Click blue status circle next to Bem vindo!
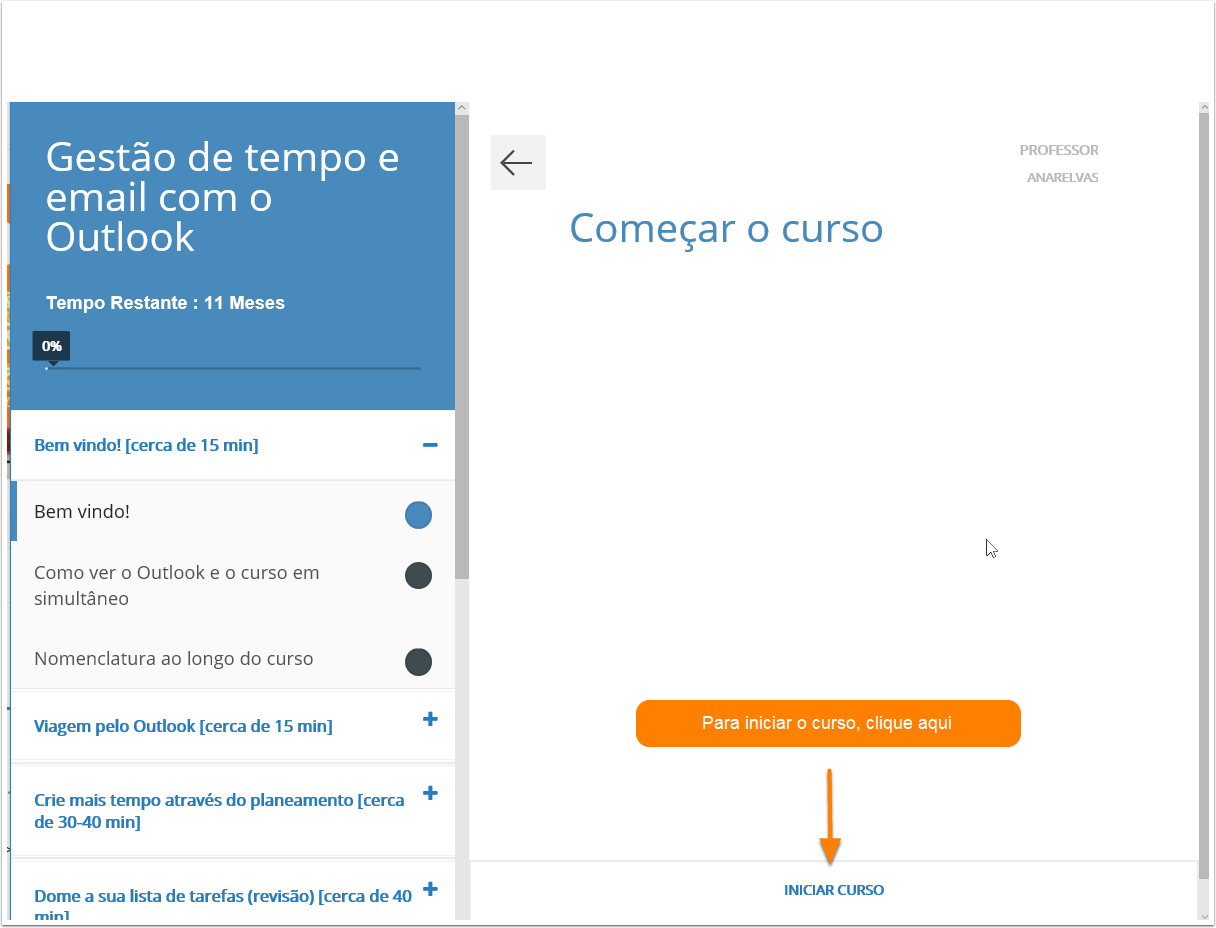The image size is (1216, 928). coord(418,515)
